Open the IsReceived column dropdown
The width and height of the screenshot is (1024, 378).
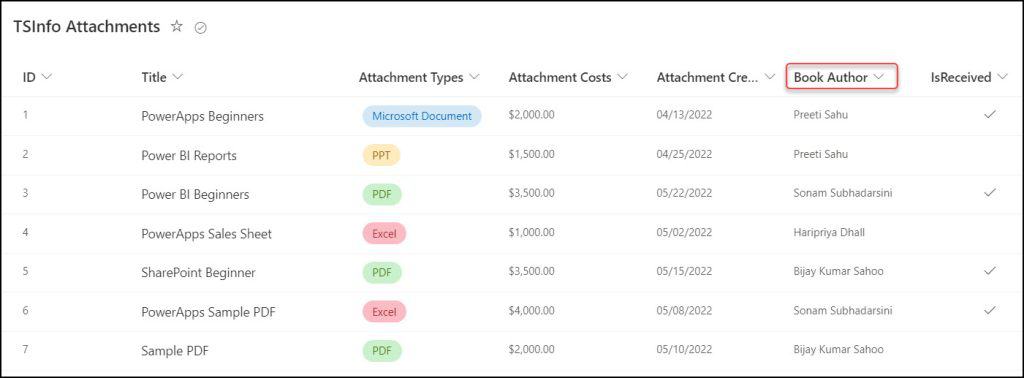1002,77
